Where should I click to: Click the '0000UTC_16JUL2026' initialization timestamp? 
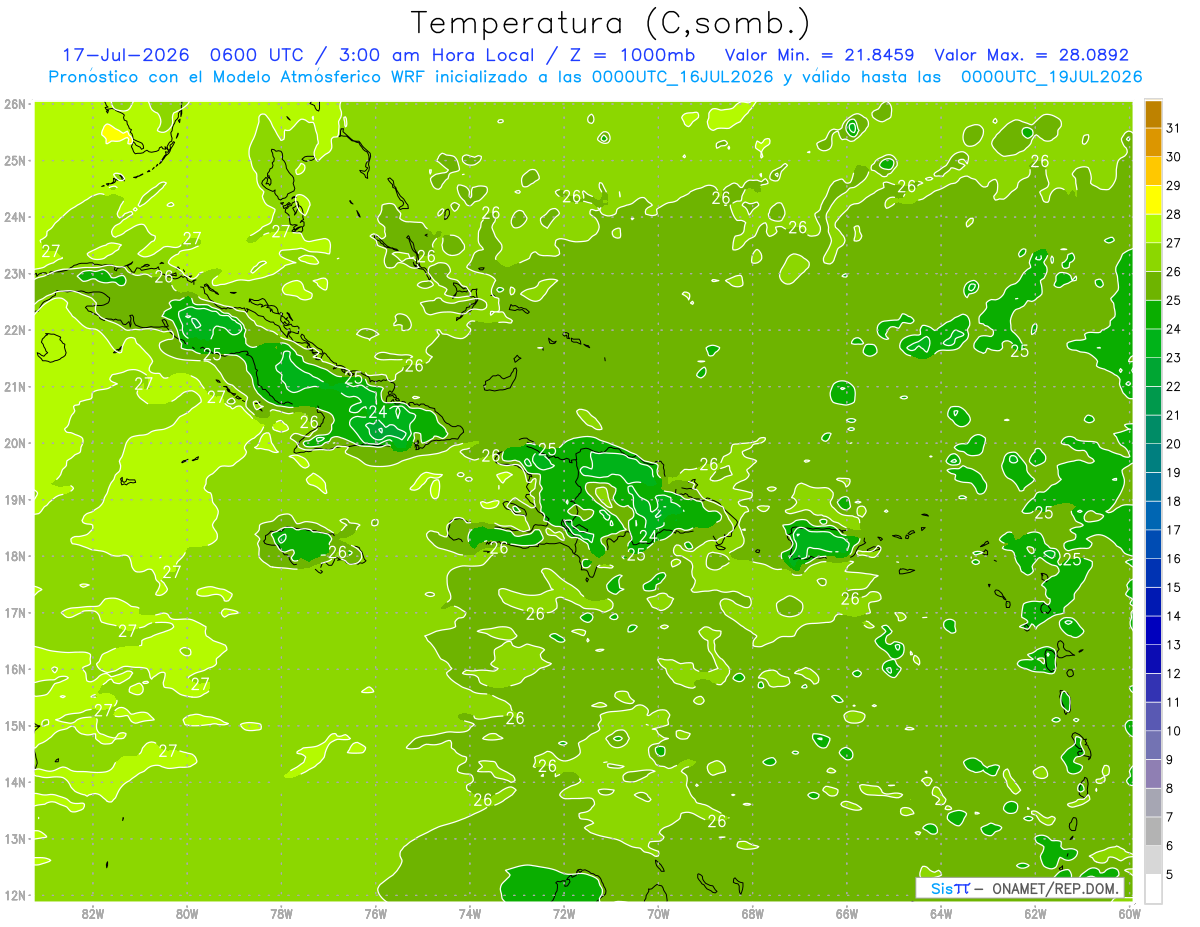(x=683, y=77)
